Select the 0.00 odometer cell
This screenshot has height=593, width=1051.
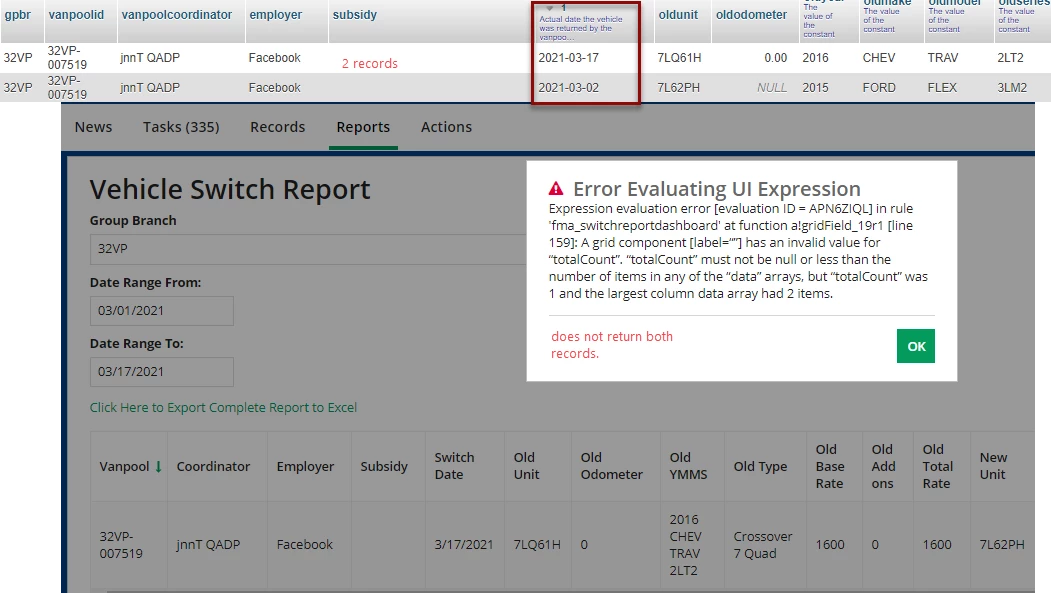click(x=776, y=58)
